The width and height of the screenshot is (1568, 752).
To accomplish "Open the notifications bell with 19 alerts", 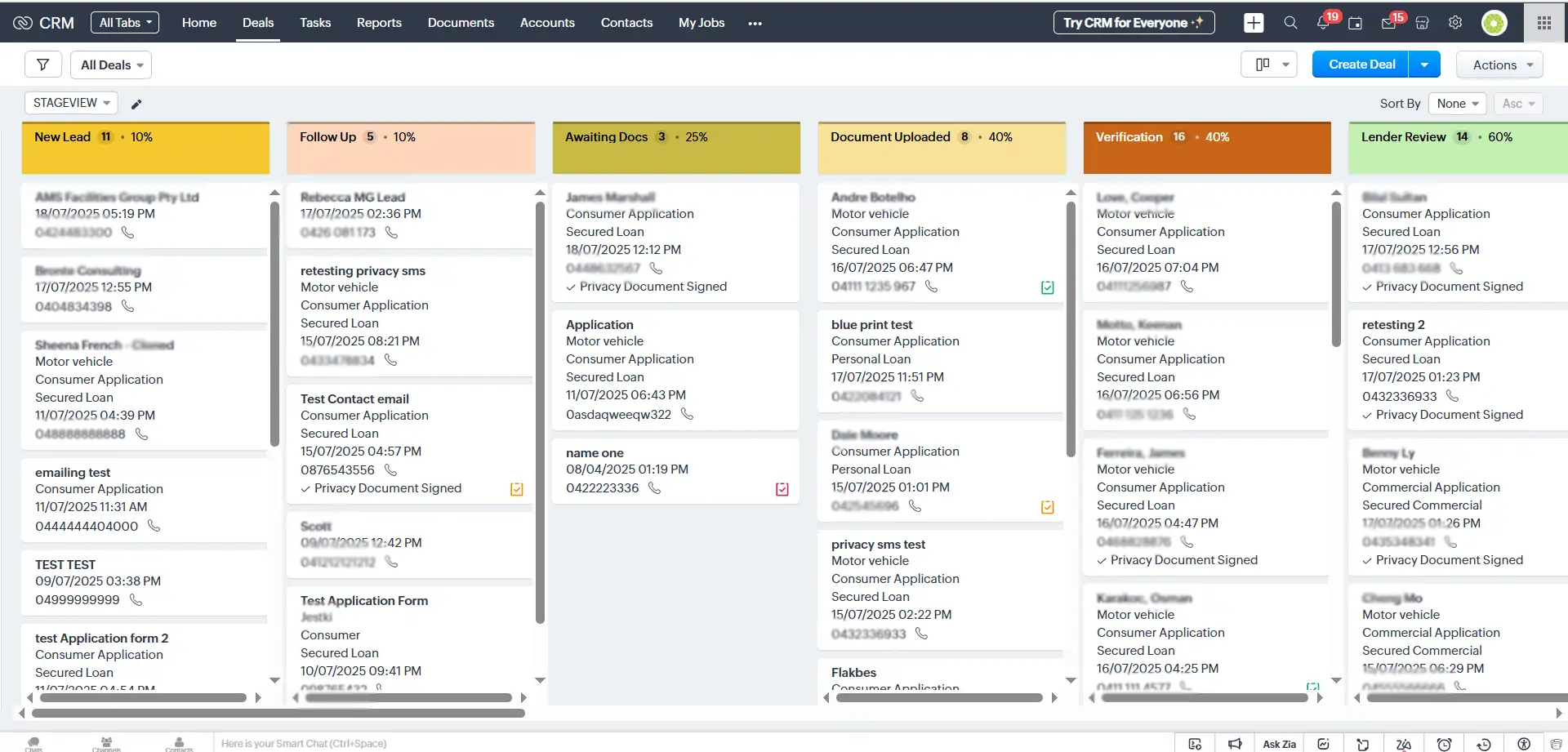I will point(1323,23).
